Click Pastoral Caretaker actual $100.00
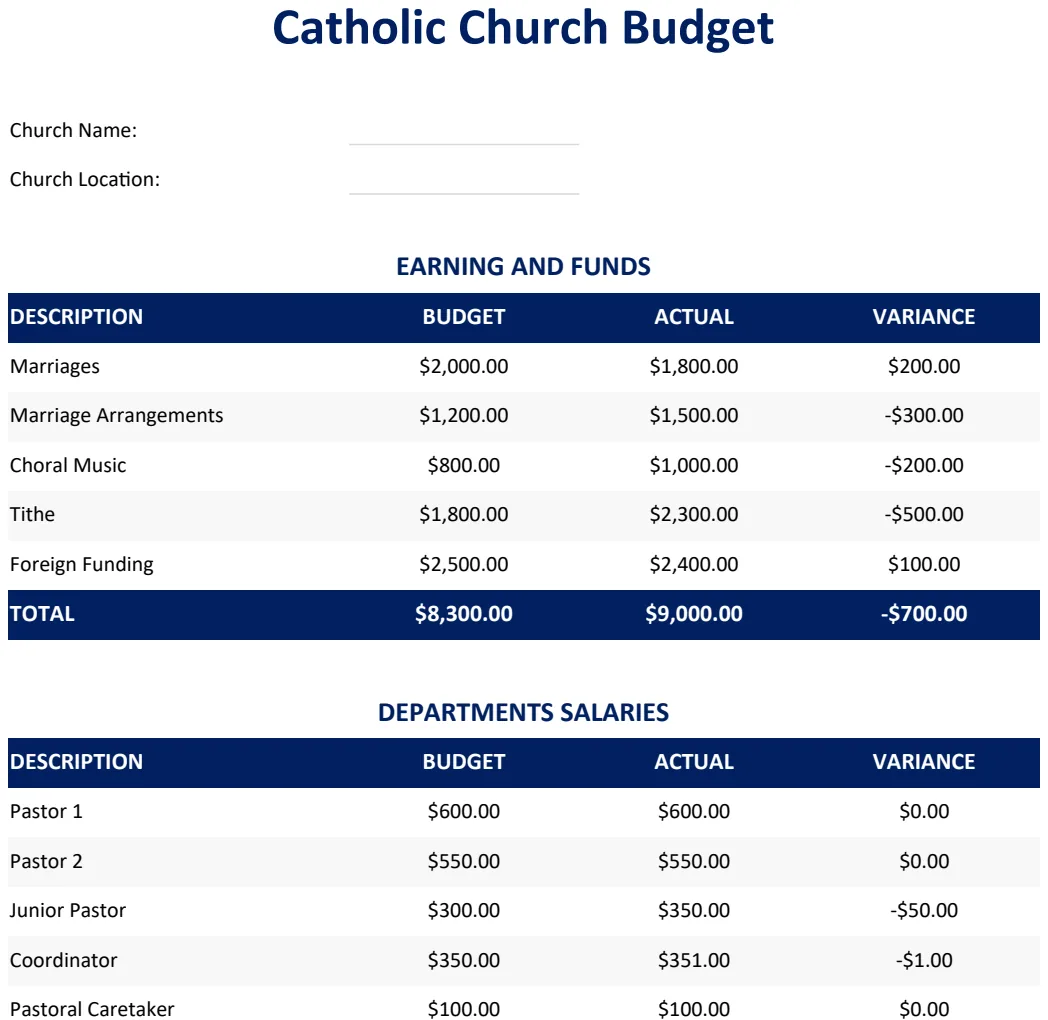This screenshot has width=1048, height=1020. point(694,1009)
